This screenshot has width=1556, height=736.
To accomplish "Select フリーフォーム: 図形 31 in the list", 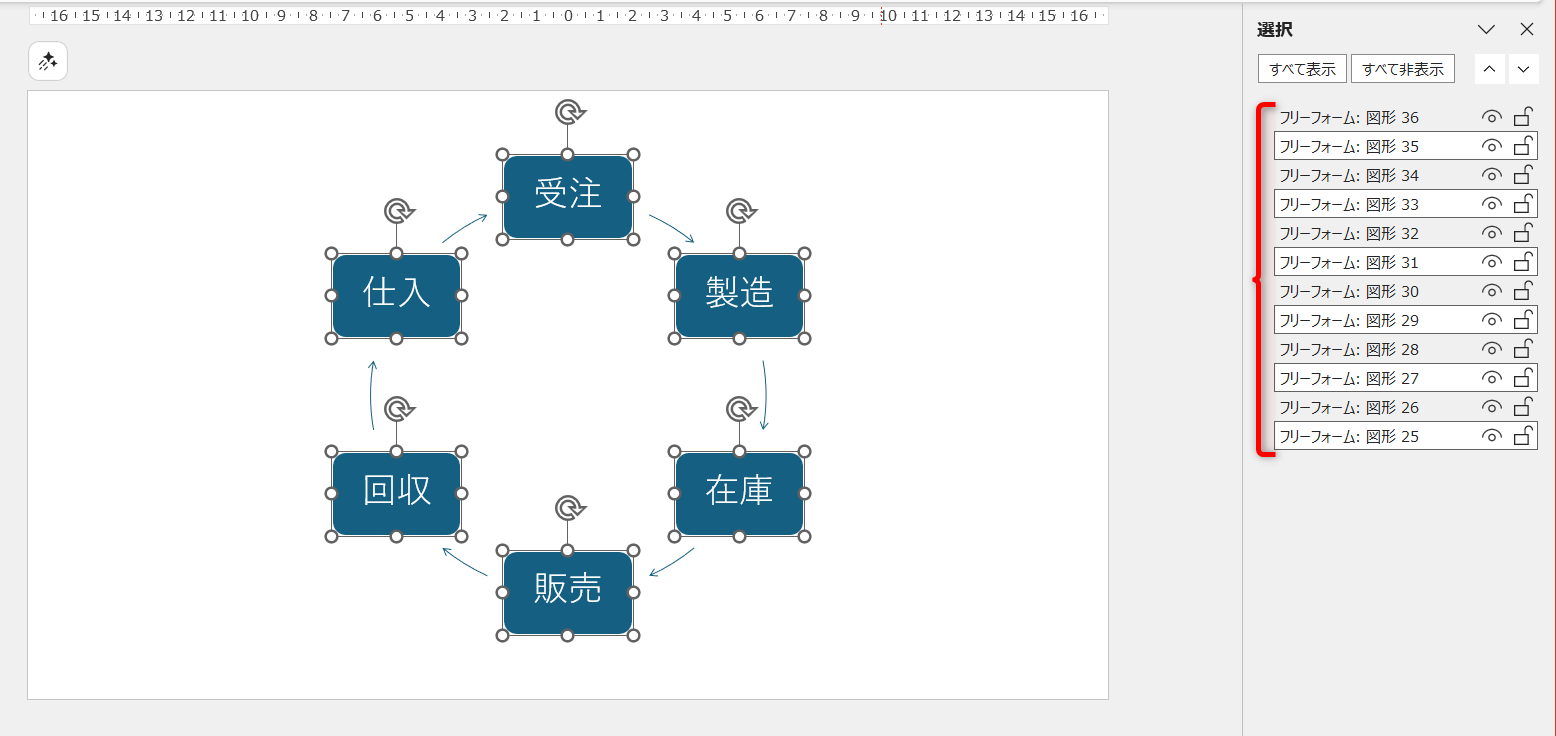I will pos(1406,263).
